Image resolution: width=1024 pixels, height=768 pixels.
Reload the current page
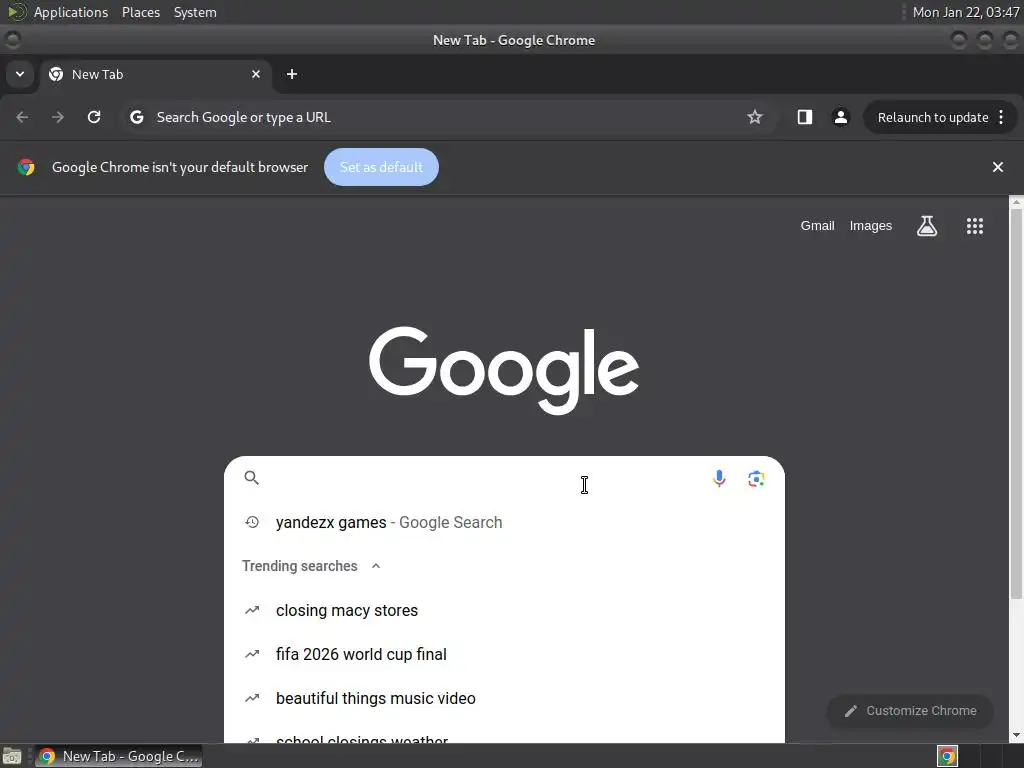coord(94,117)
